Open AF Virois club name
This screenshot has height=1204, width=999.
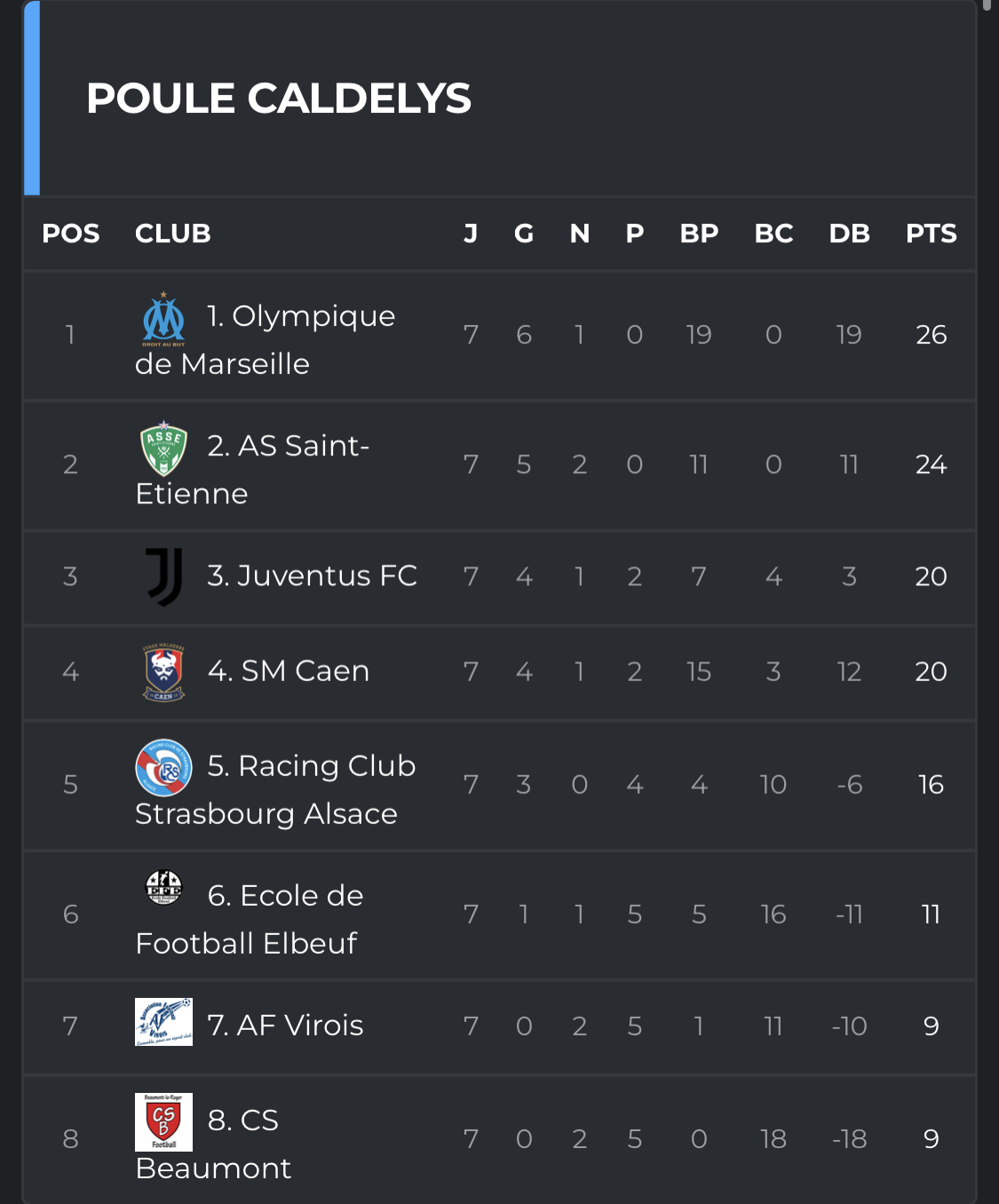coord(285,1026)
